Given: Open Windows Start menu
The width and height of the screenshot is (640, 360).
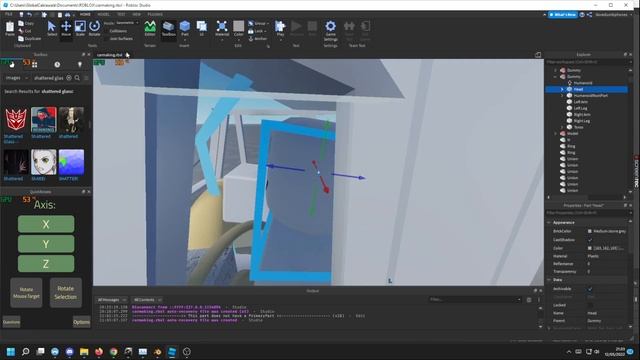Looking at the screenshot, I should pos(11,351).
